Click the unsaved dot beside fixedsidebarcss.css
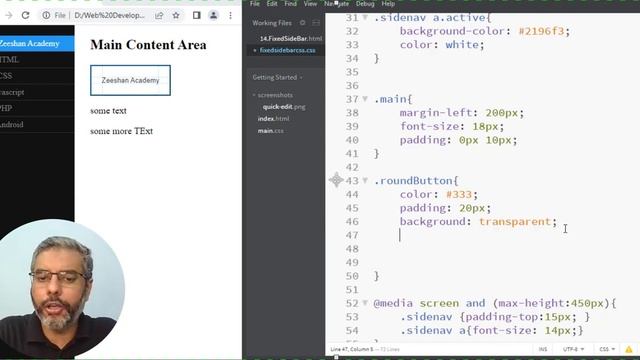640x360 pixels. tap(255, 50)
